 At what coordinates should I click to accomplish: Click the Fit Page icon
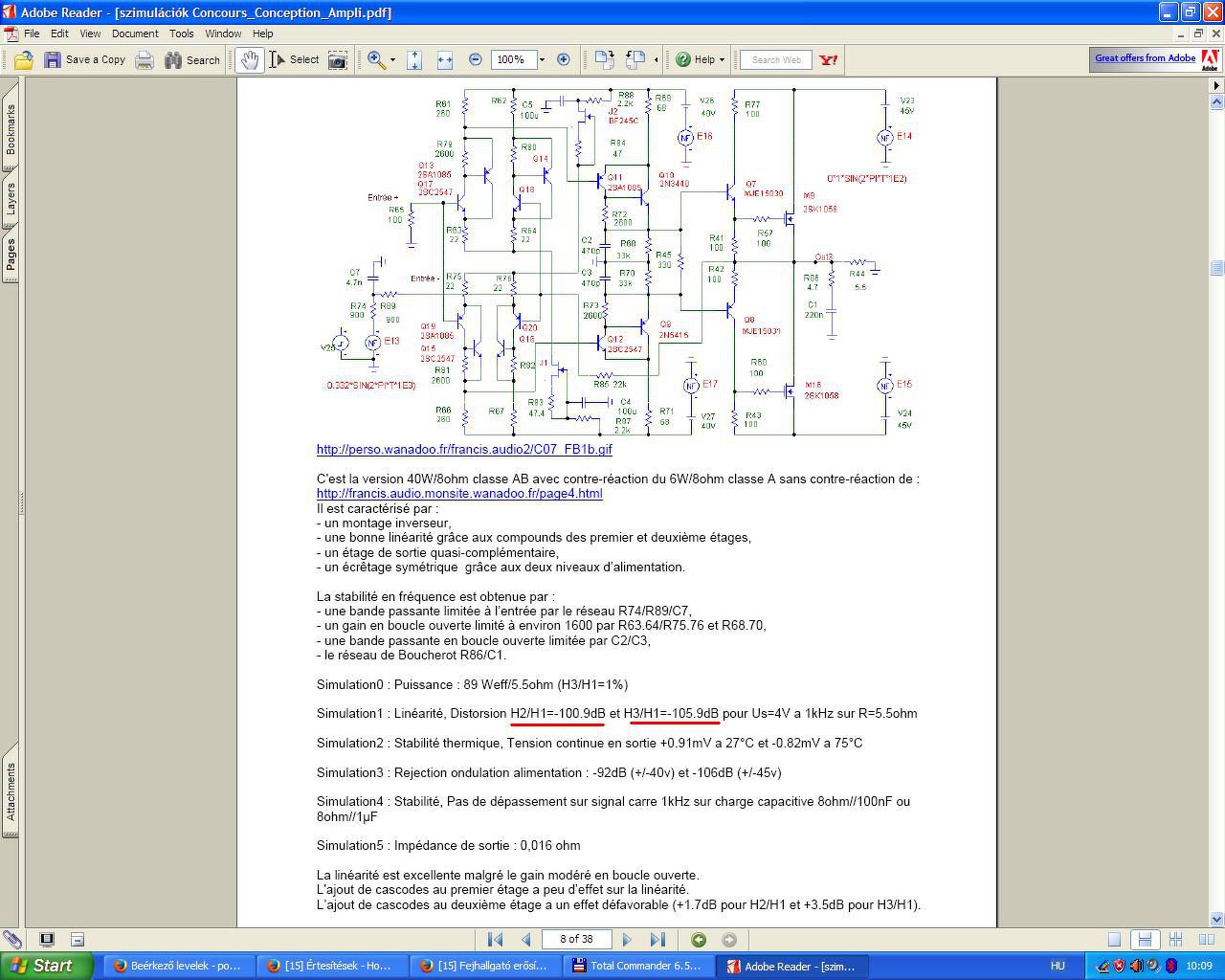point(414,59)
